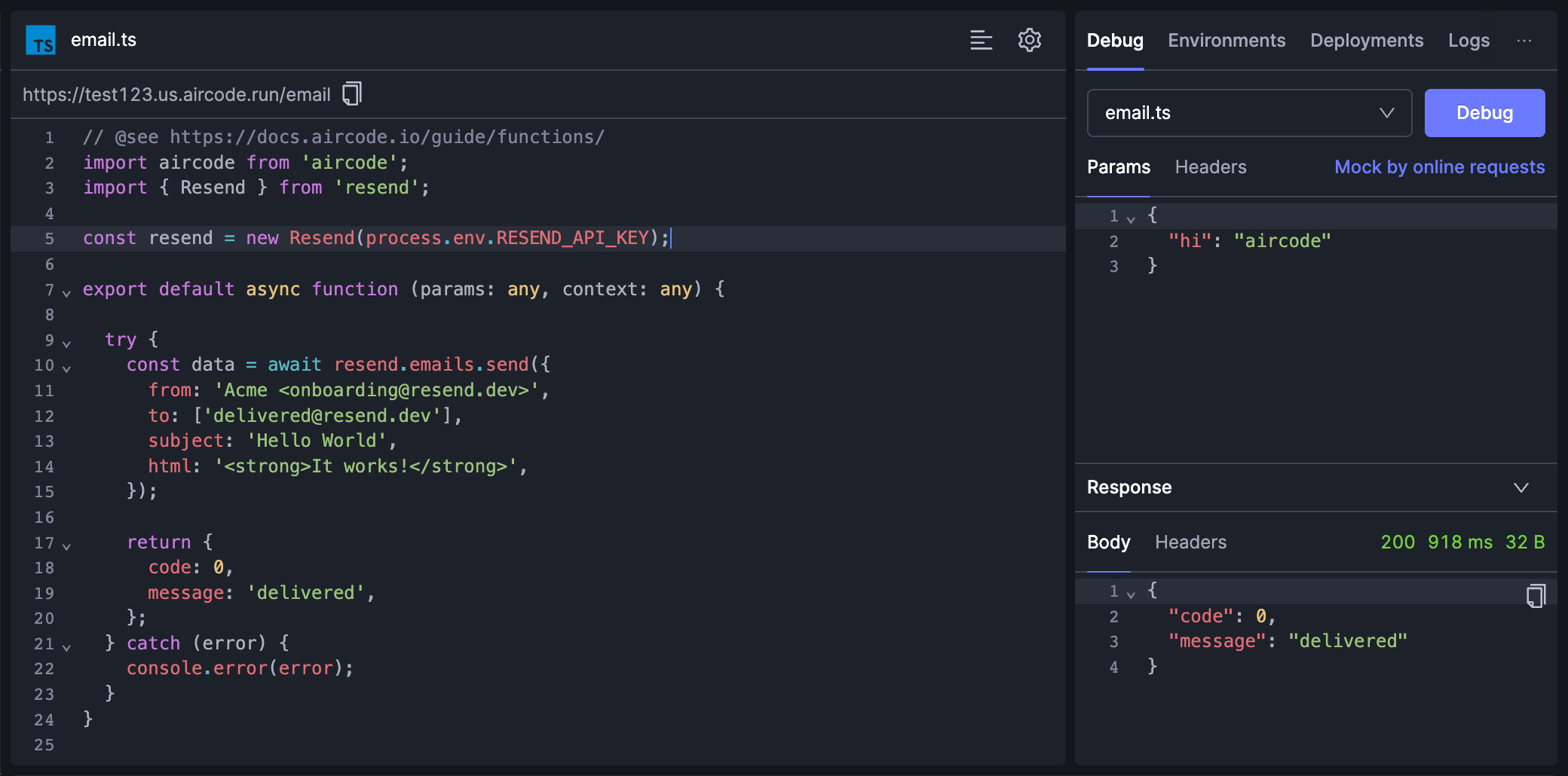Image resolution: width=1568 pixels, height=776 pixels.
Task: Select the response Headers tab
Action: [1190, 542]
